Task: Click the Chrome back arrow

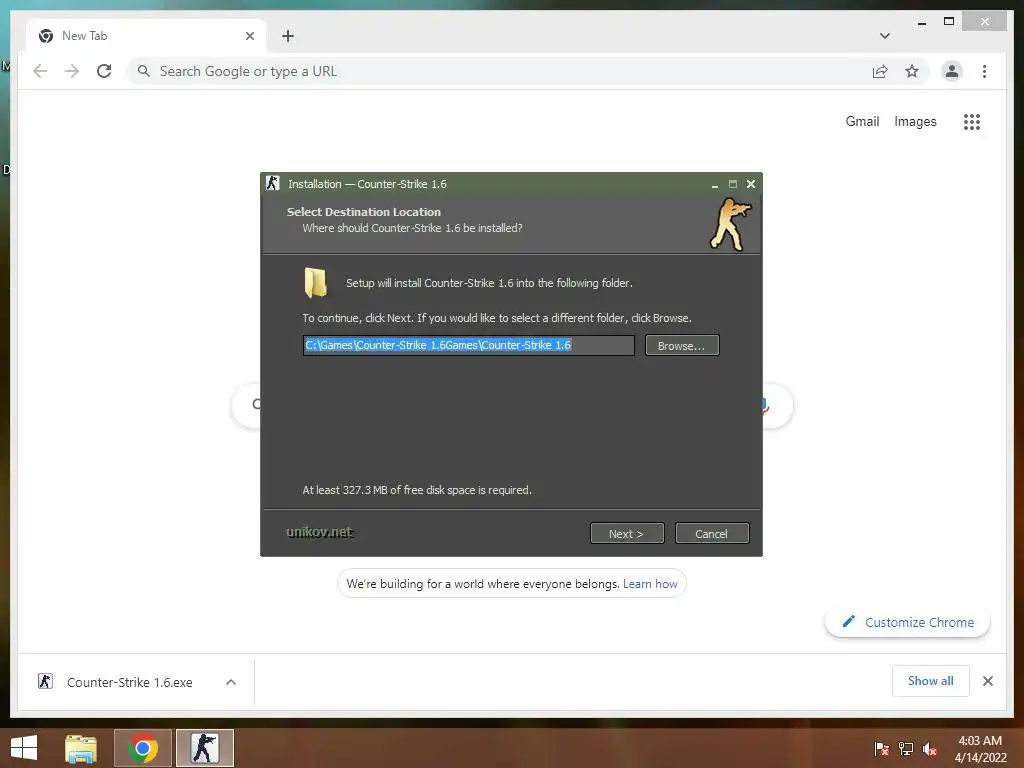Action: point(40,71)
